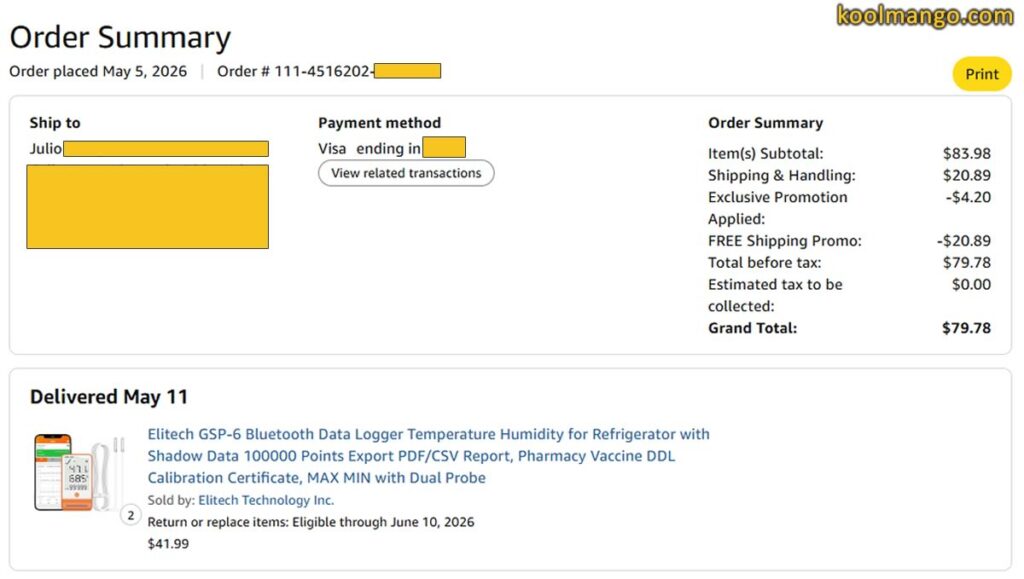Click the return eligibility through June 10 text
This screenshot has width=1024, height=579.
(x=311, y=522)
